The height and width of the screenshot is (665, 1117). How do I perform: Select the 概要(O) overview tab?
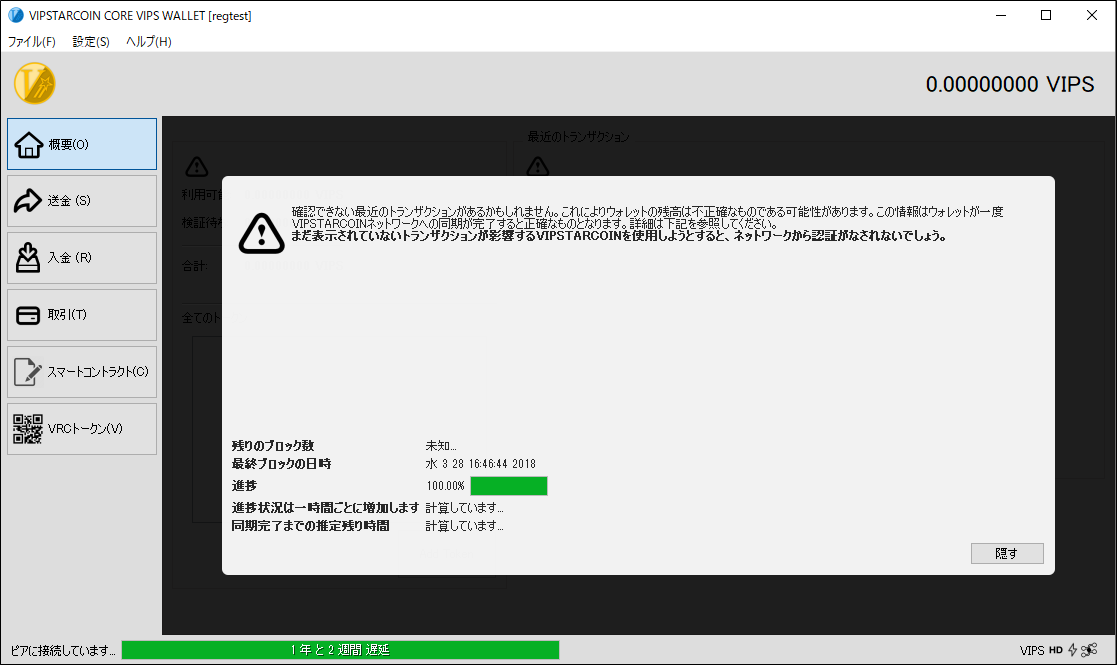pos(82,144)
